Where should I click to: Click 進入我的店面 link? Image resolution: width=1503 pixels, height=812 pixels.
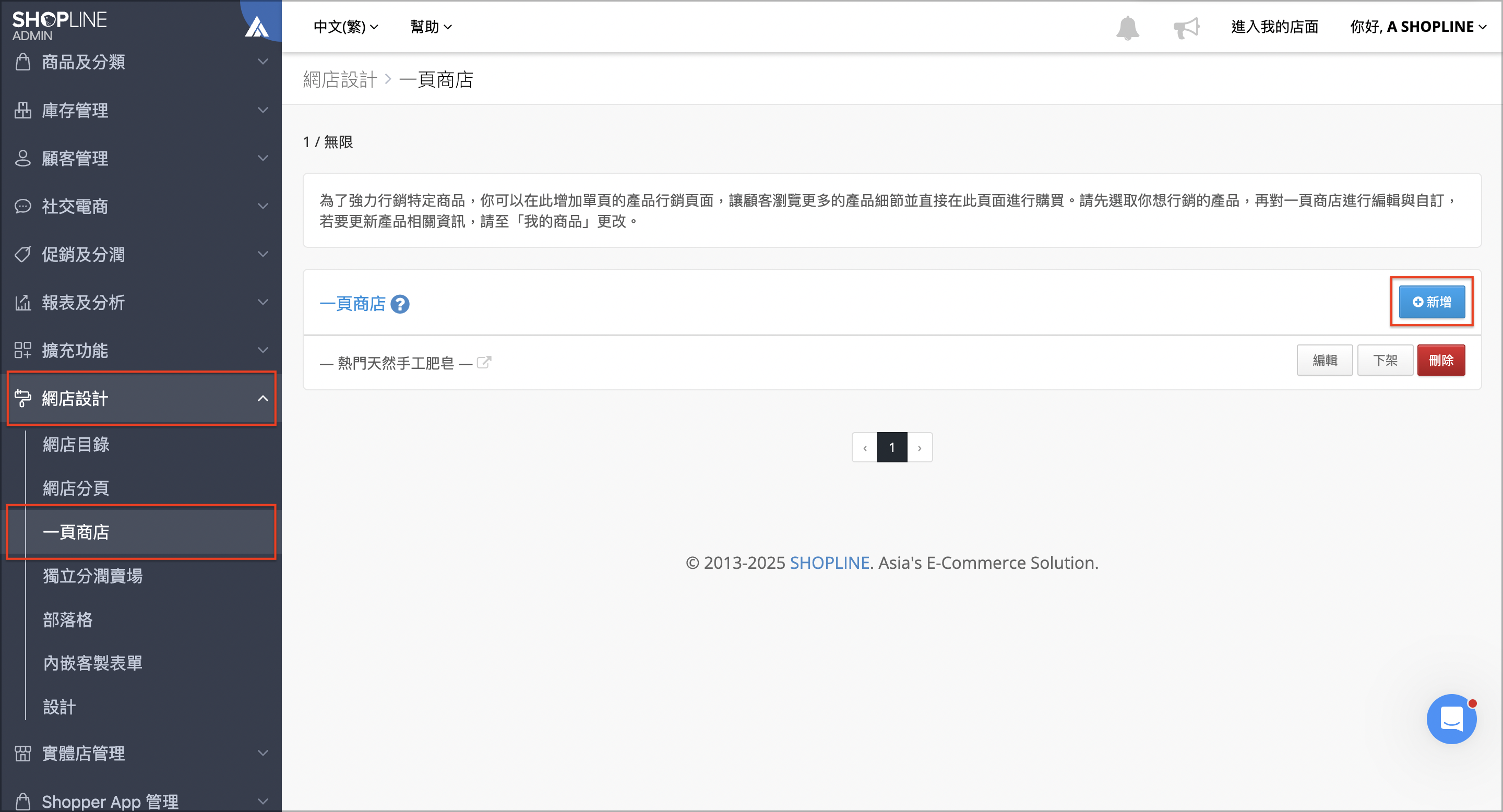(x=1275, y=27)
